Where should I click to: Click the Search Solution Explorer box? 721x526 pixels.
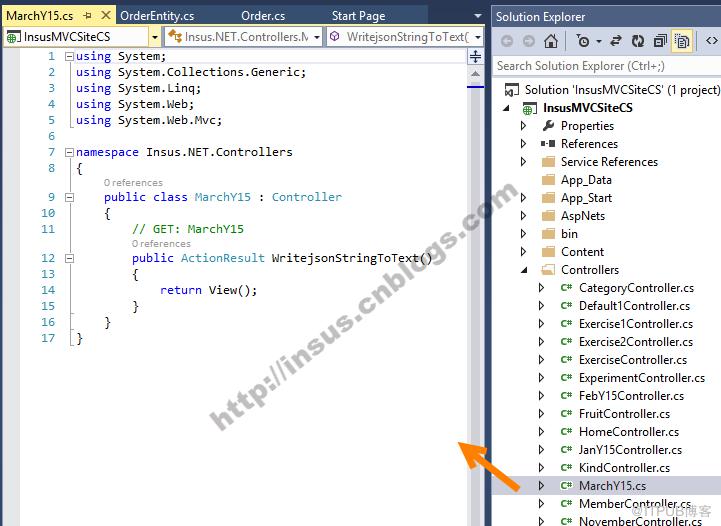[607, 66]
